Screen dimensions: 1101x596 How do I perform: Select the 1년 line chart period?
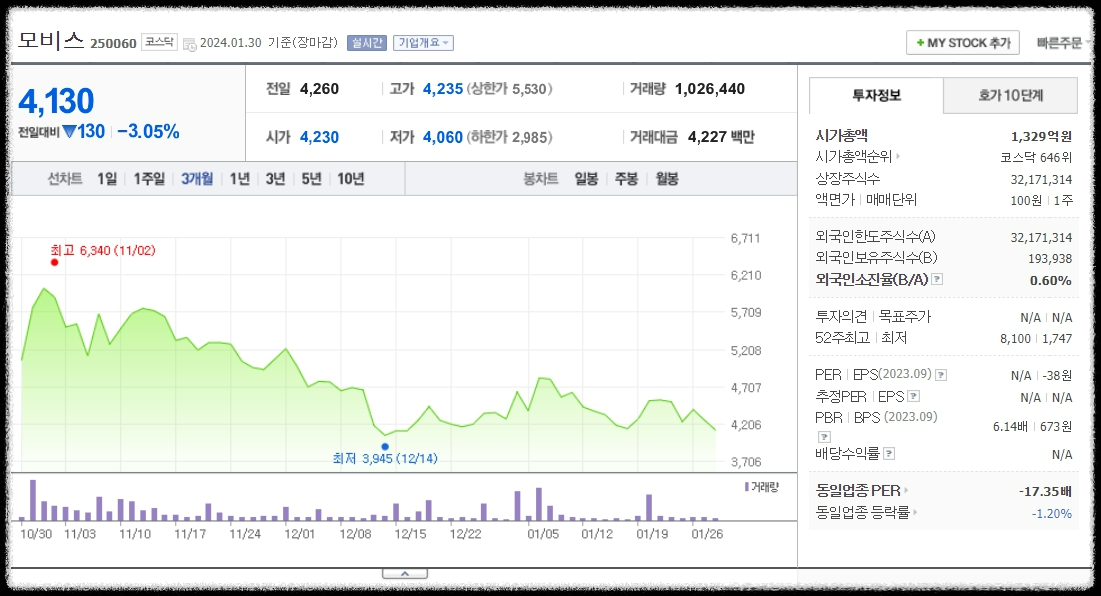[x=239, y=179]
